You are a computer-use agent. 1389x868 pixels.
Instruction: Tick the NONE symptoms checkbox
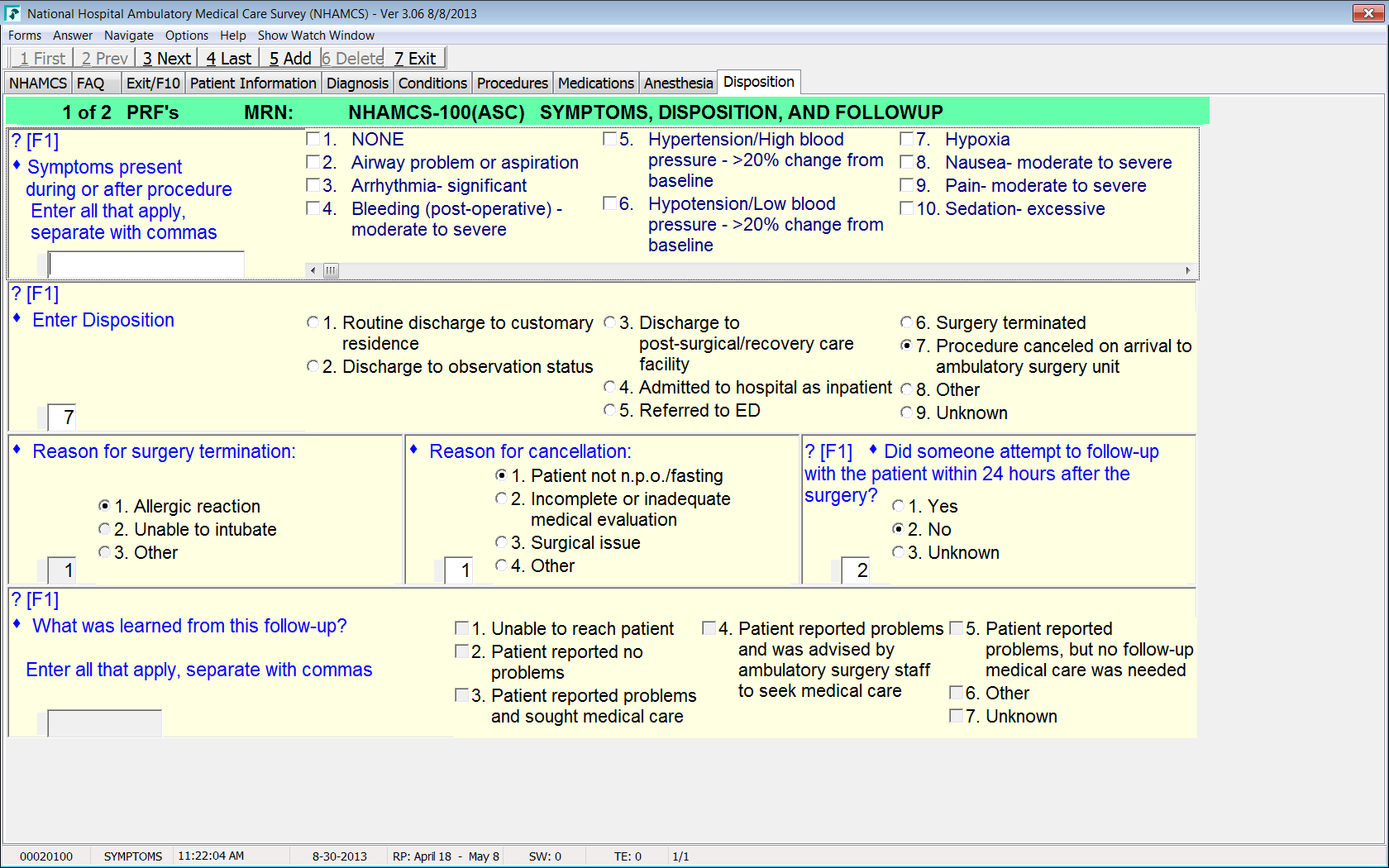(313, 139)
